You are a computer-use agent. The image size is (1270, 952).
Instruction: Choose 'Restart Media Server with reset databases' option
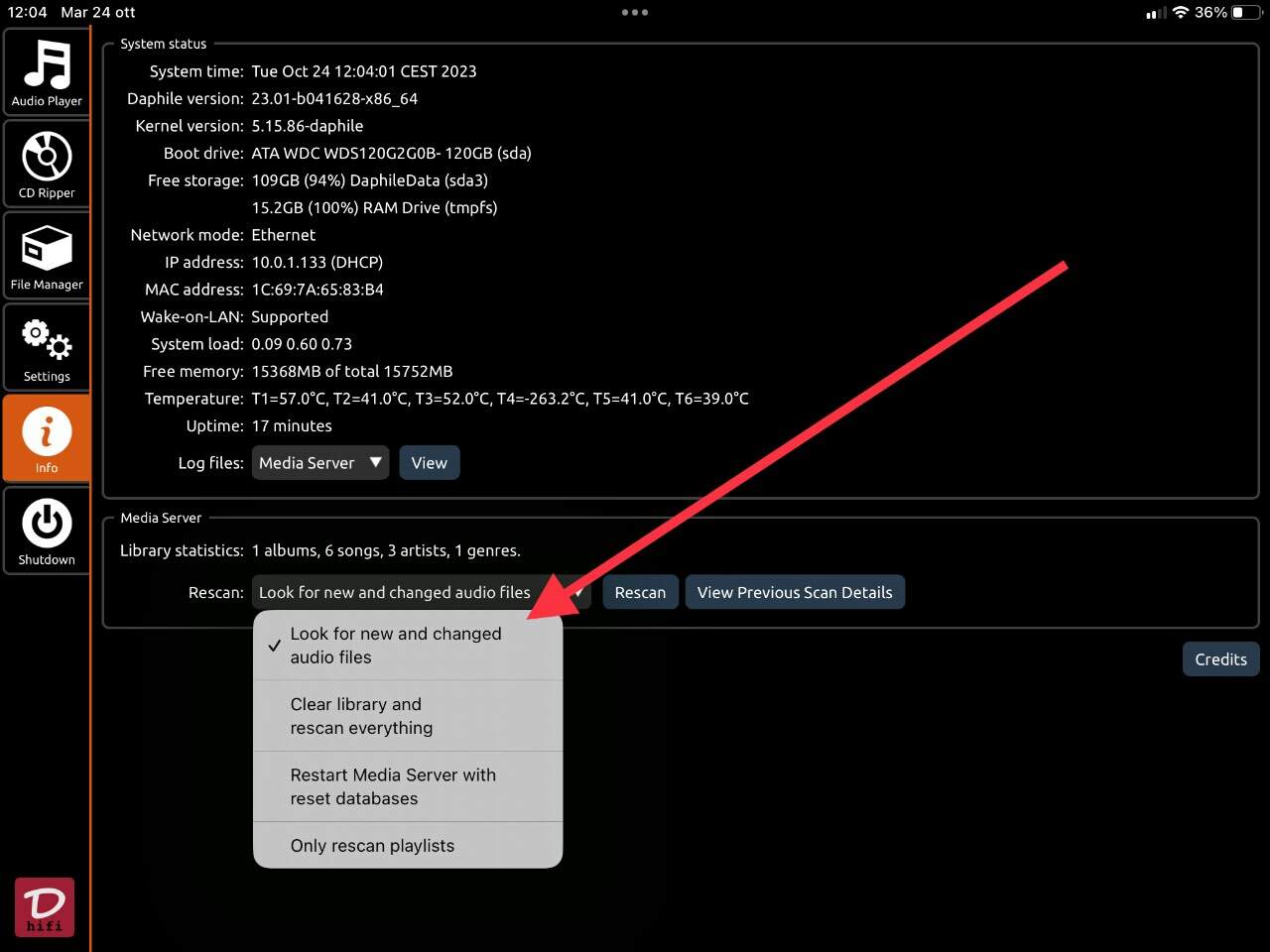pos(408,786)
